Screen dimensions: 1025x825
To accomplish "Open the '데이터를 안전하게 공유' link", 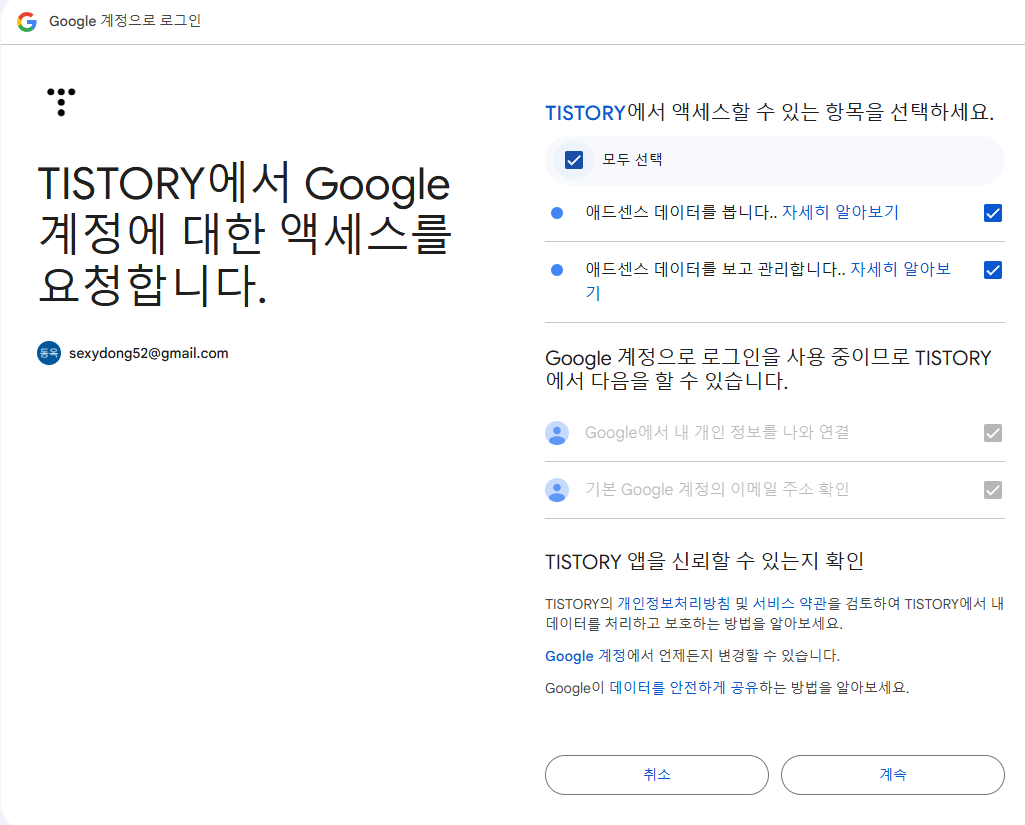I will [x=684, y=688].
